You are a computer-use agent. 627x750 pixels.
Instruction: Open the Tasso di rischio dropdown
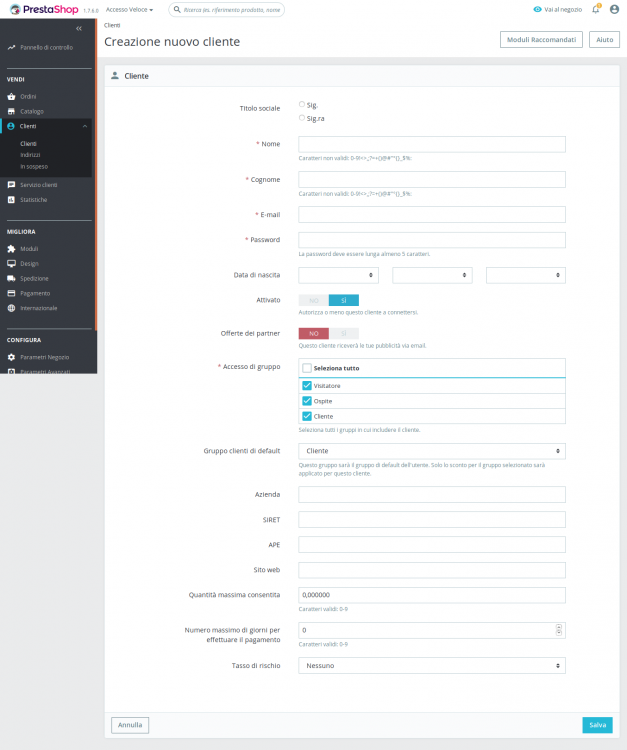(x=432, y=665)
